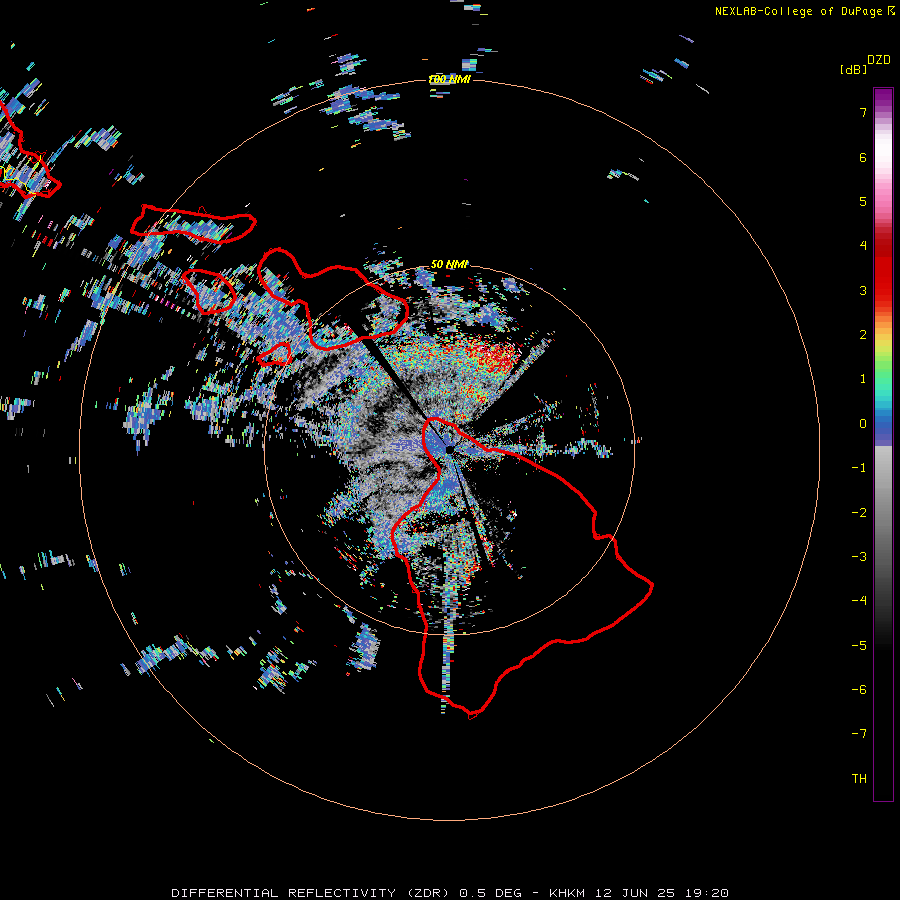Click the 3 value on color scale

point(863,290)
